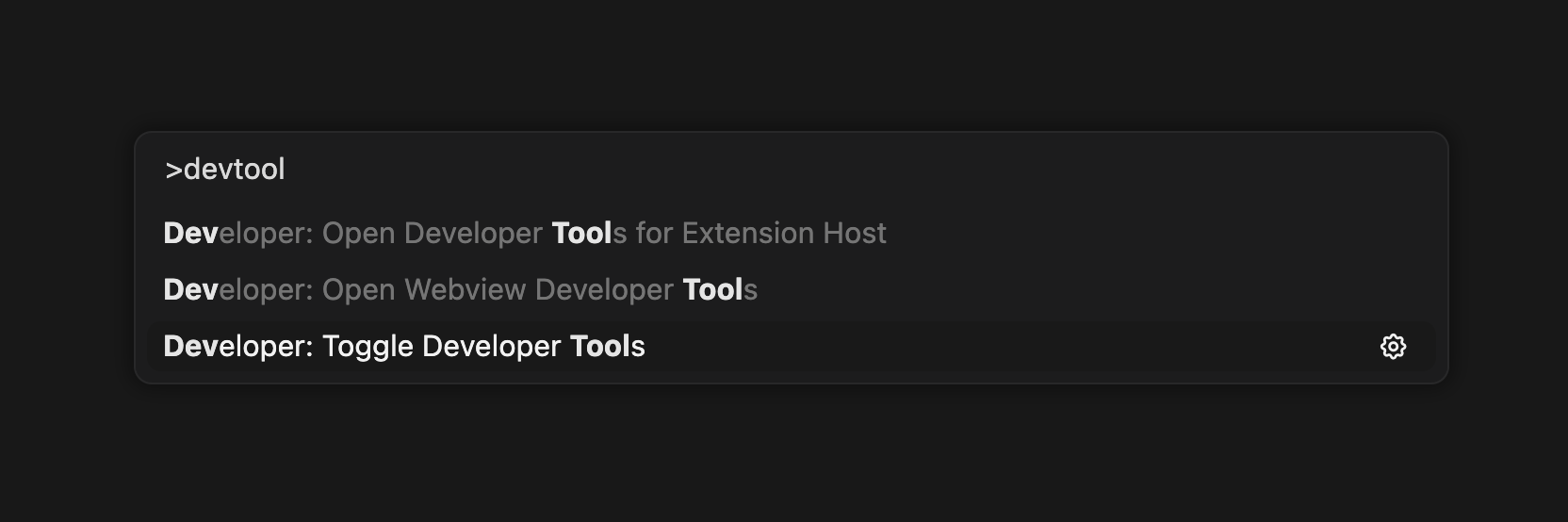The width and height of the screenshot is (1568, 522).
Task: Focus the search field showing >devtool
Action: [790, 170]
